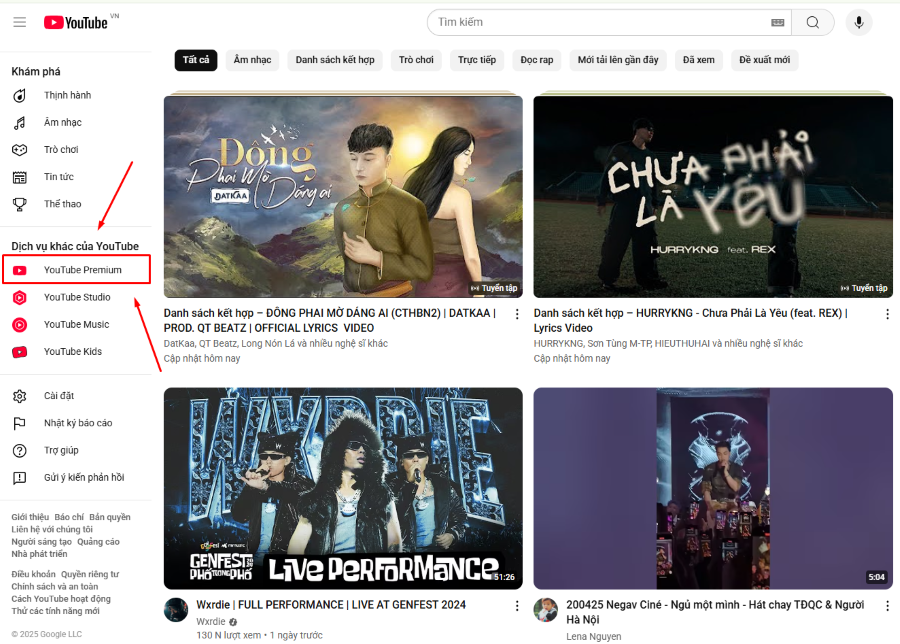
Task: Click the Thể thao trophy icon
Action: [x=20, y=204]
